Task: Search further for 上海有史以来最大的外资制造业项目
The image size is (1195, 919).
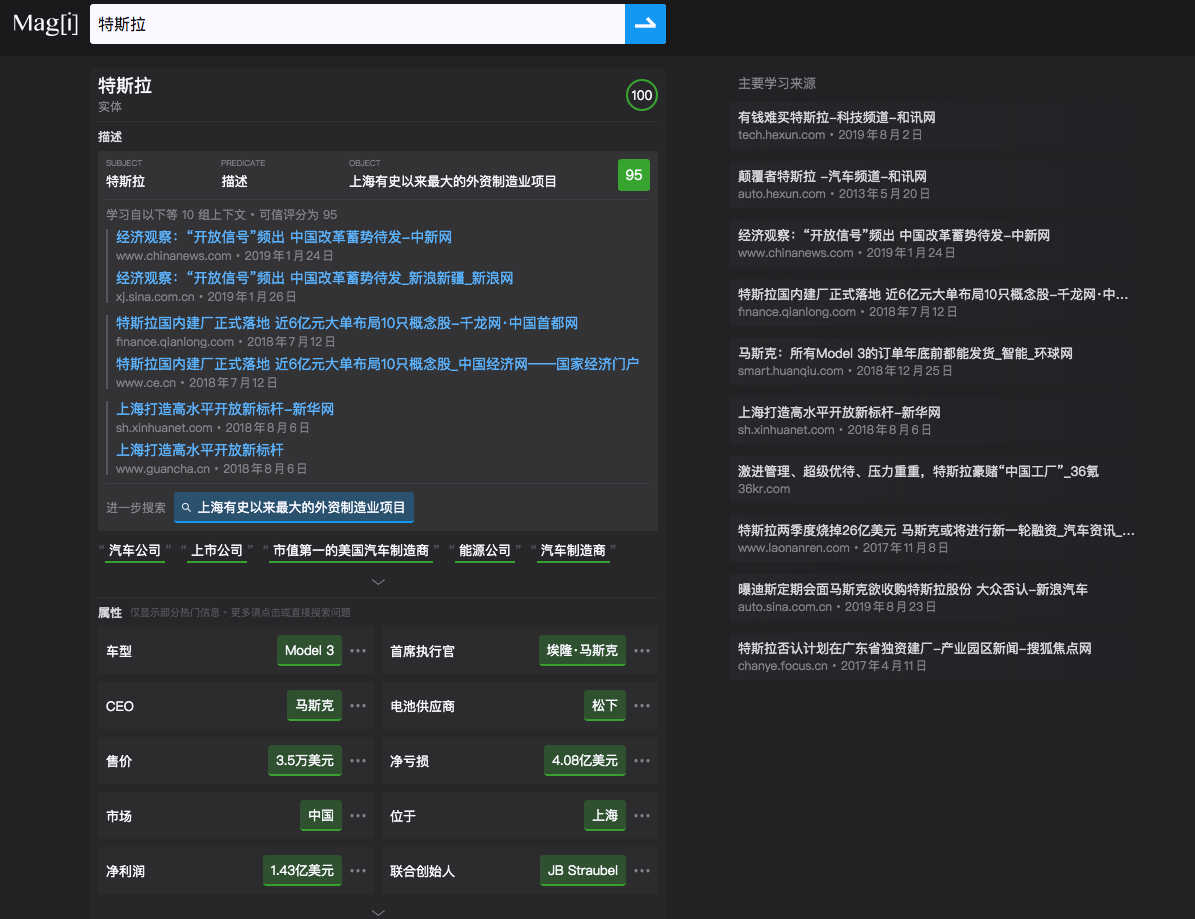Action: tap(294, 508)
